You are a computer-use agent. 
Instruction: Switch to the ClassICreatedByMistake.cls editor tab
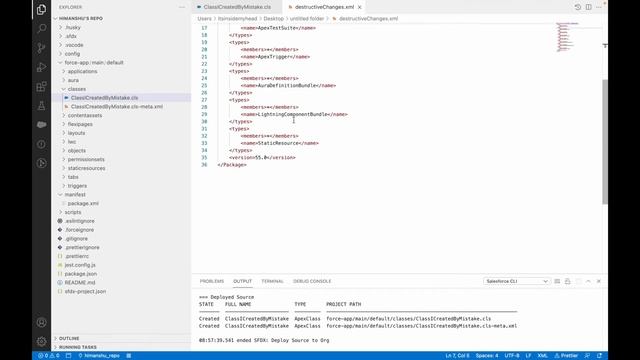coord(237,7)
